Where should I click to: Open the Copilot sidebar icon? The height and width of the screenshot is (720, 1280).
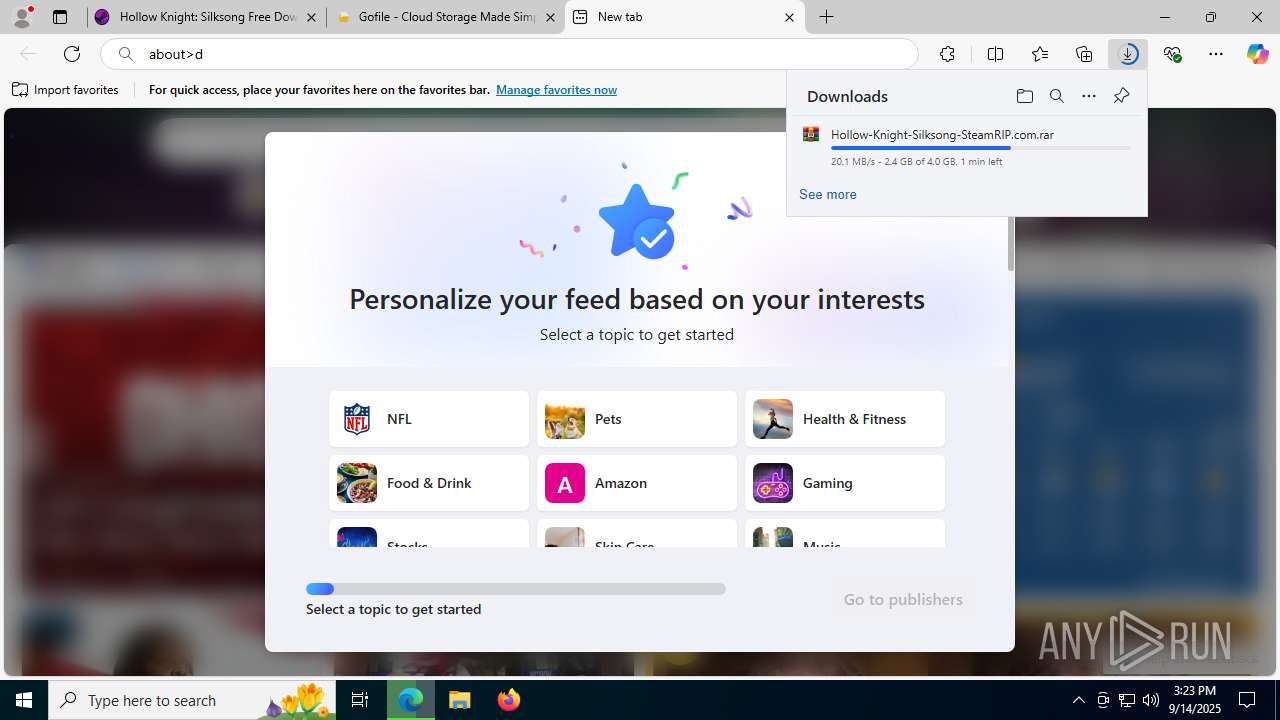point(1257,54)
